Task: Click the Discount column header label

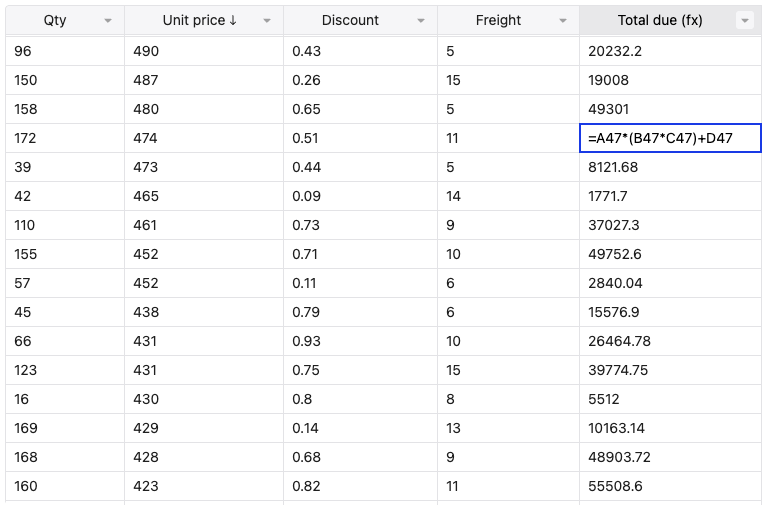Action: point(350,20)
